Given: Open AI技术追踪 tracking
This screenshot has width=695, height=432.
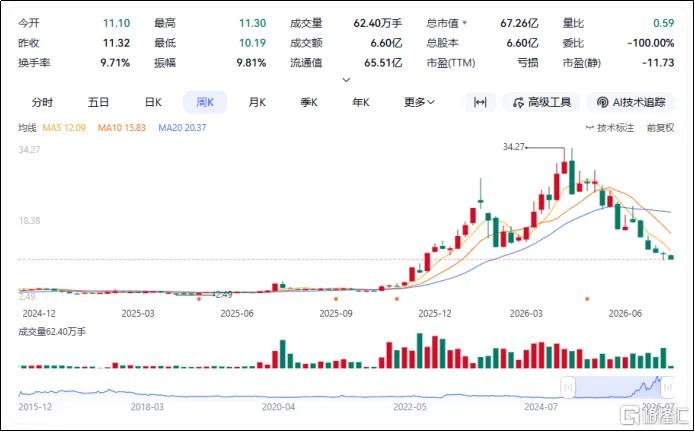Looking at the screenshot, I should 630,103.
